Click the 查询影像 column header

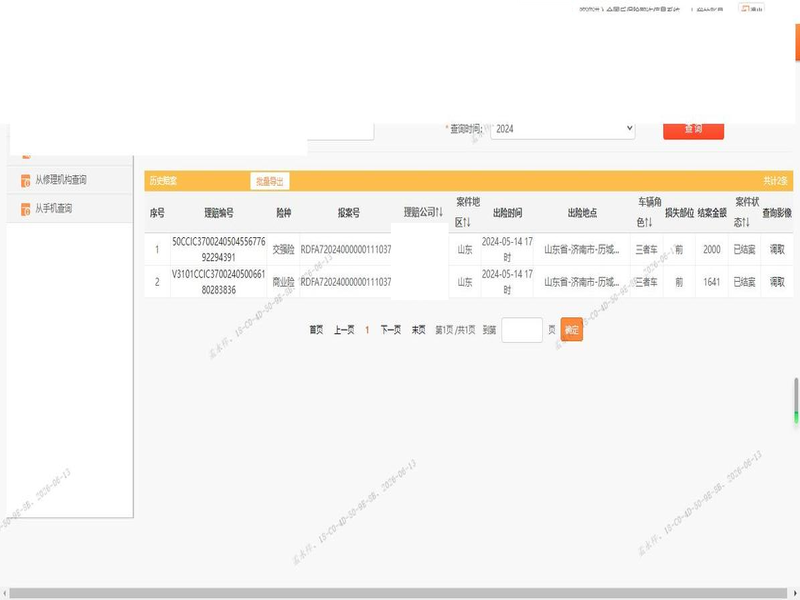pos(777,213)
